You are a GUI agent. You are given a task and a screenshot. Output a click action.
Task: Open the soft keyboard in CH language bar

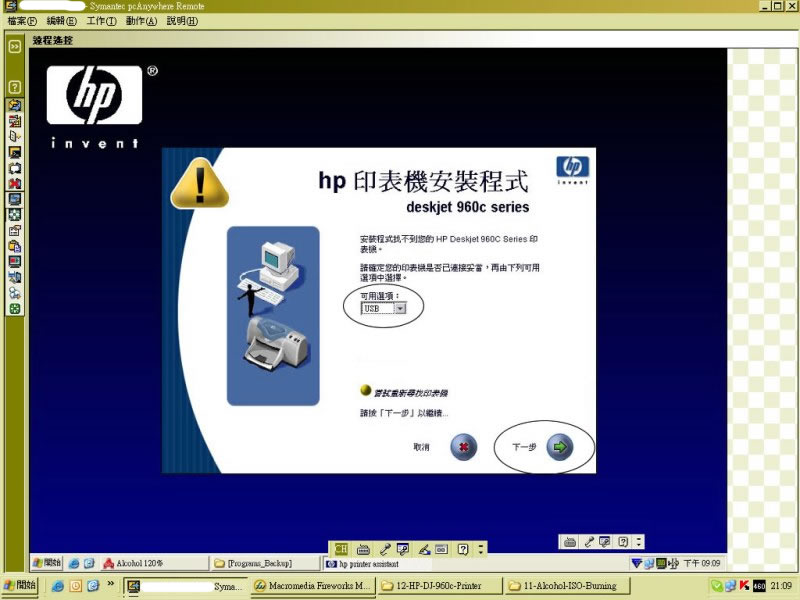[x=441, y=549]
